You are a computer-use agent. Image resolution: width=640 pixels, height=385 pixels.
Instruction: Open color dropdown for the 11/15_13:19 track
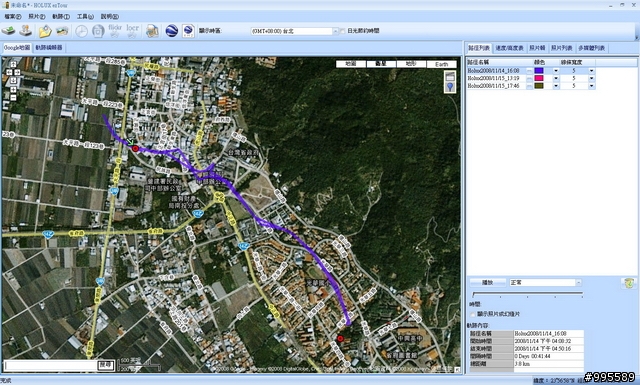556,78
